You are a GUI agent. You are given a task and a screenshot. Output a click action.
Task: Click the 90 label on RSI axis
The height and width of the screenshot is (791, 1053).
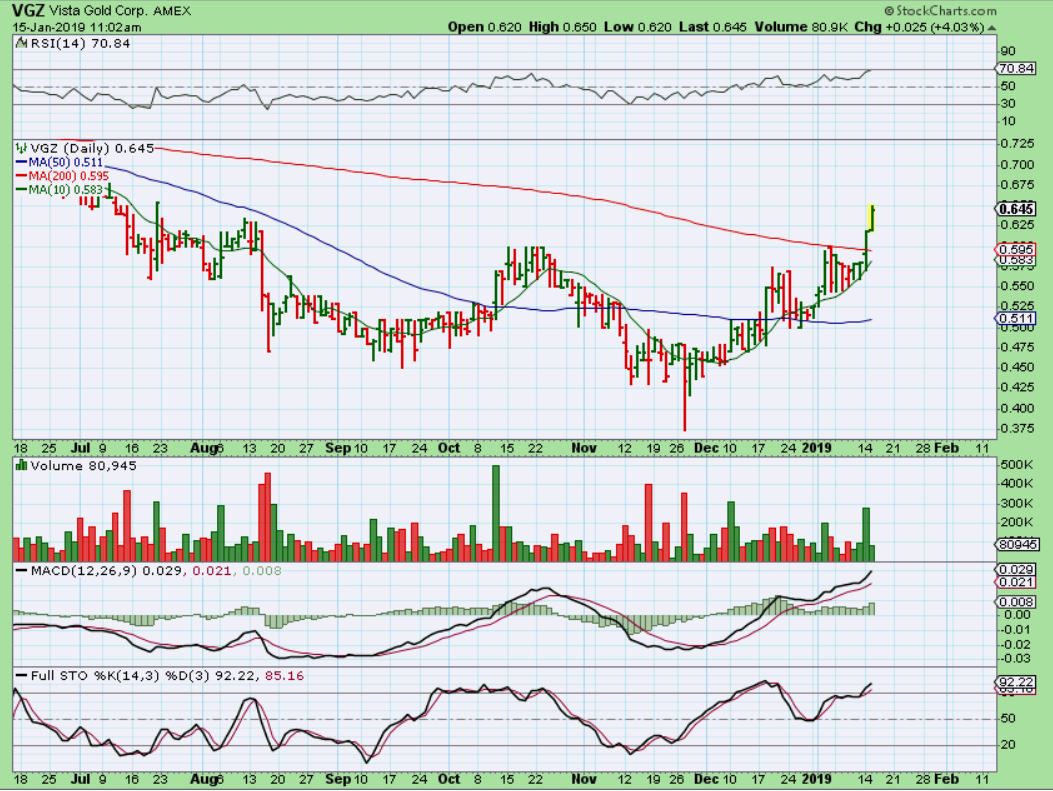[1008, 52]
